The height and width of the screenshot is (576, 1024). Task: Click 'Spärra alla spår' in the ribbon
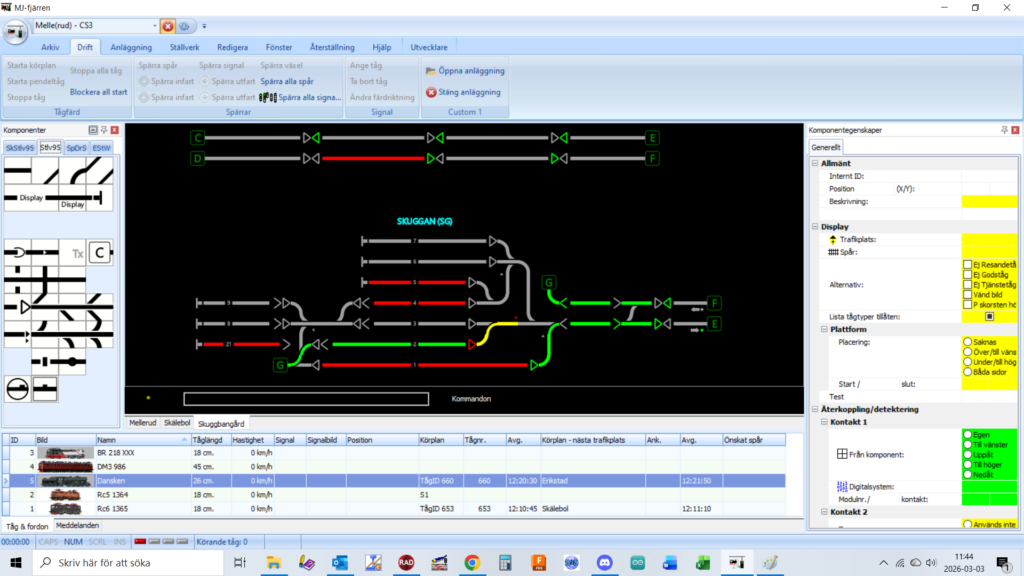pyautogui.click(x=287, y=80)
